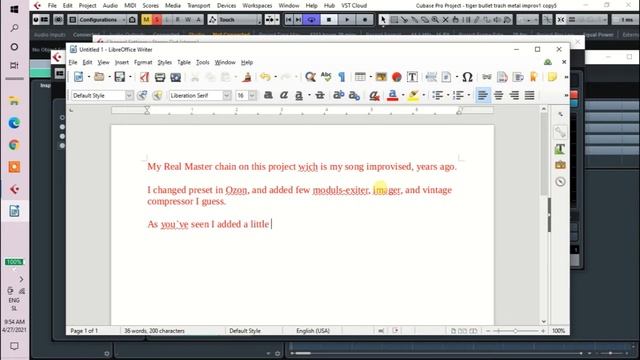Screen dimensions: 640x360
Task: Click Cubase Stop button
Action: coord(329,20)
